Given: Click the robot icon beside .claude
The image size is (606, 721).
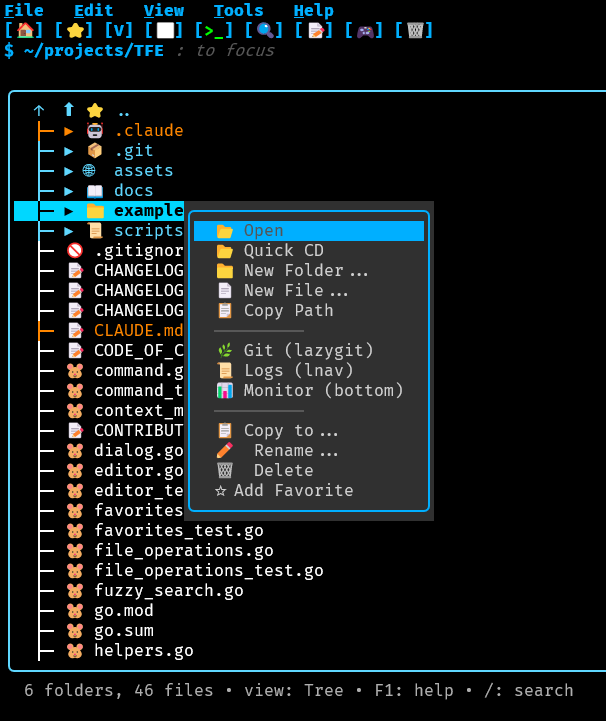Looking at the screenshot, I should pos(95,131).
